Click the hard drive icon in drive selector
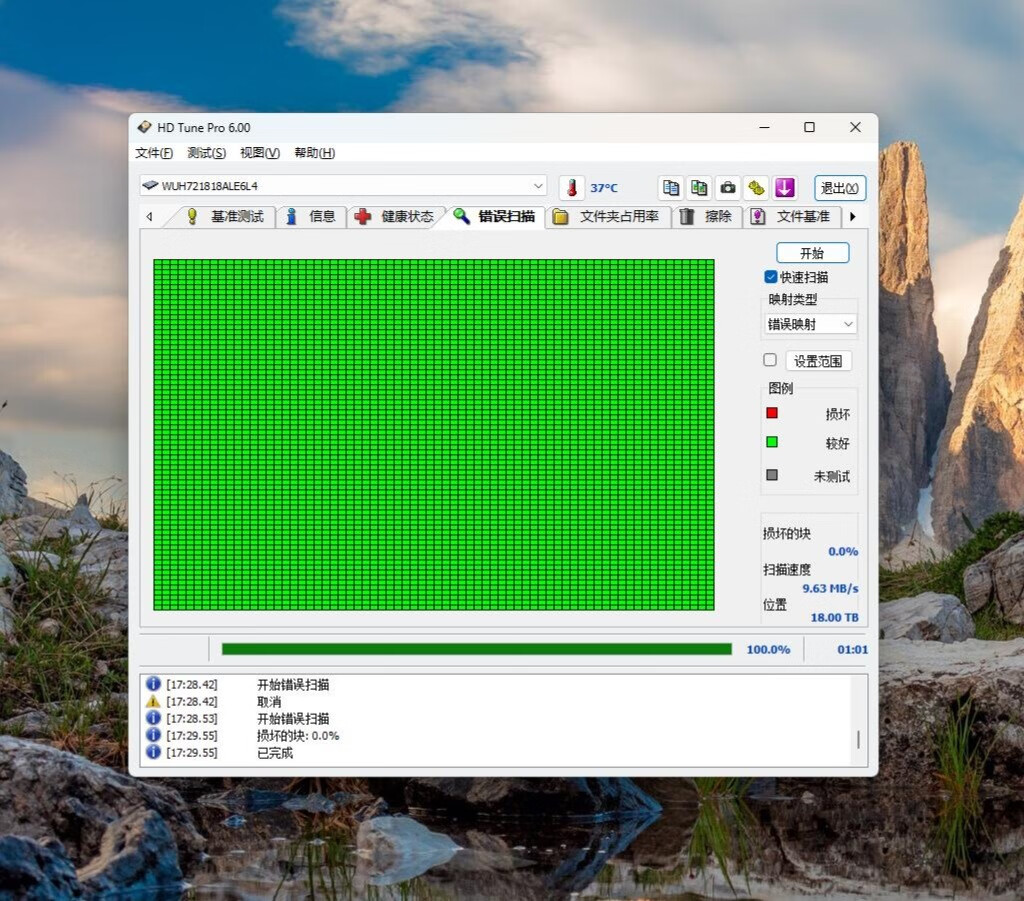This screenshot has width=1024, height=901. [x=150, y=185]
